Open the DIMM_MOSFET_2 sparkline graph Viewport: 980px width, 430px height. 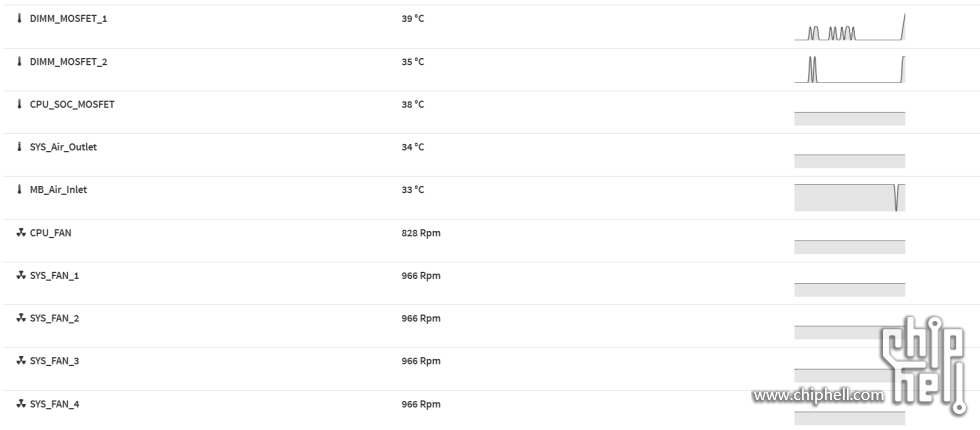(x=849, y=69)
